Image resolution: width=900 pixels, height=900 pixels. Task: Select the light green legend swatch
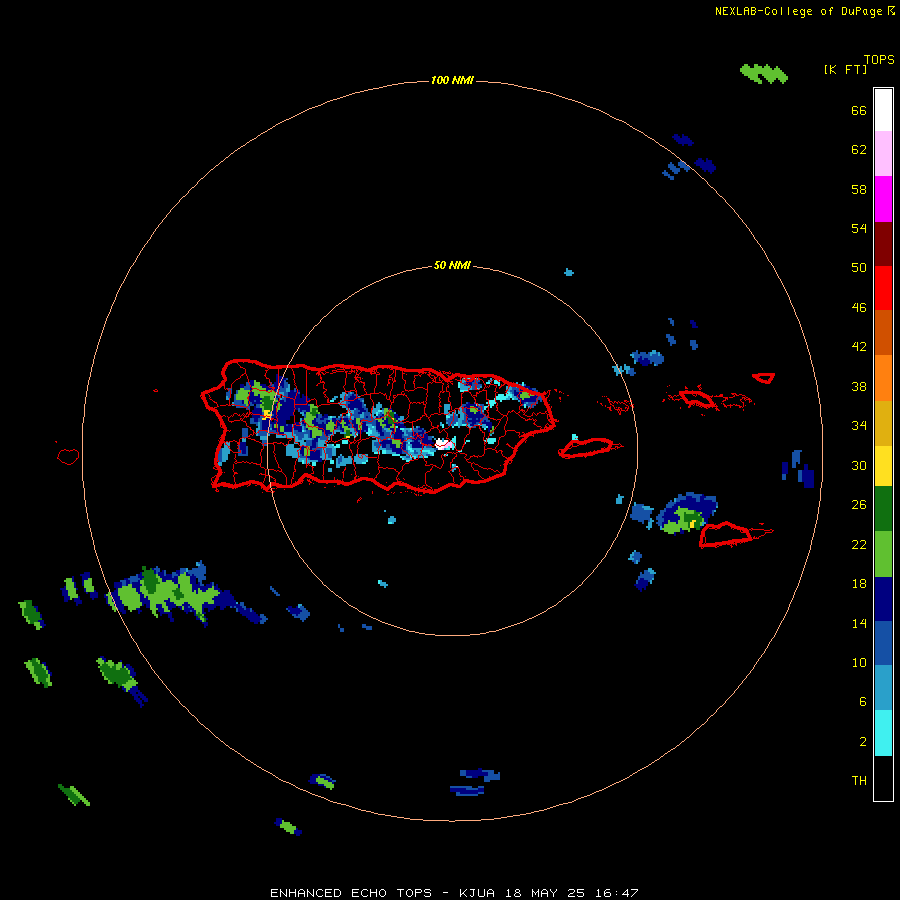883,554
